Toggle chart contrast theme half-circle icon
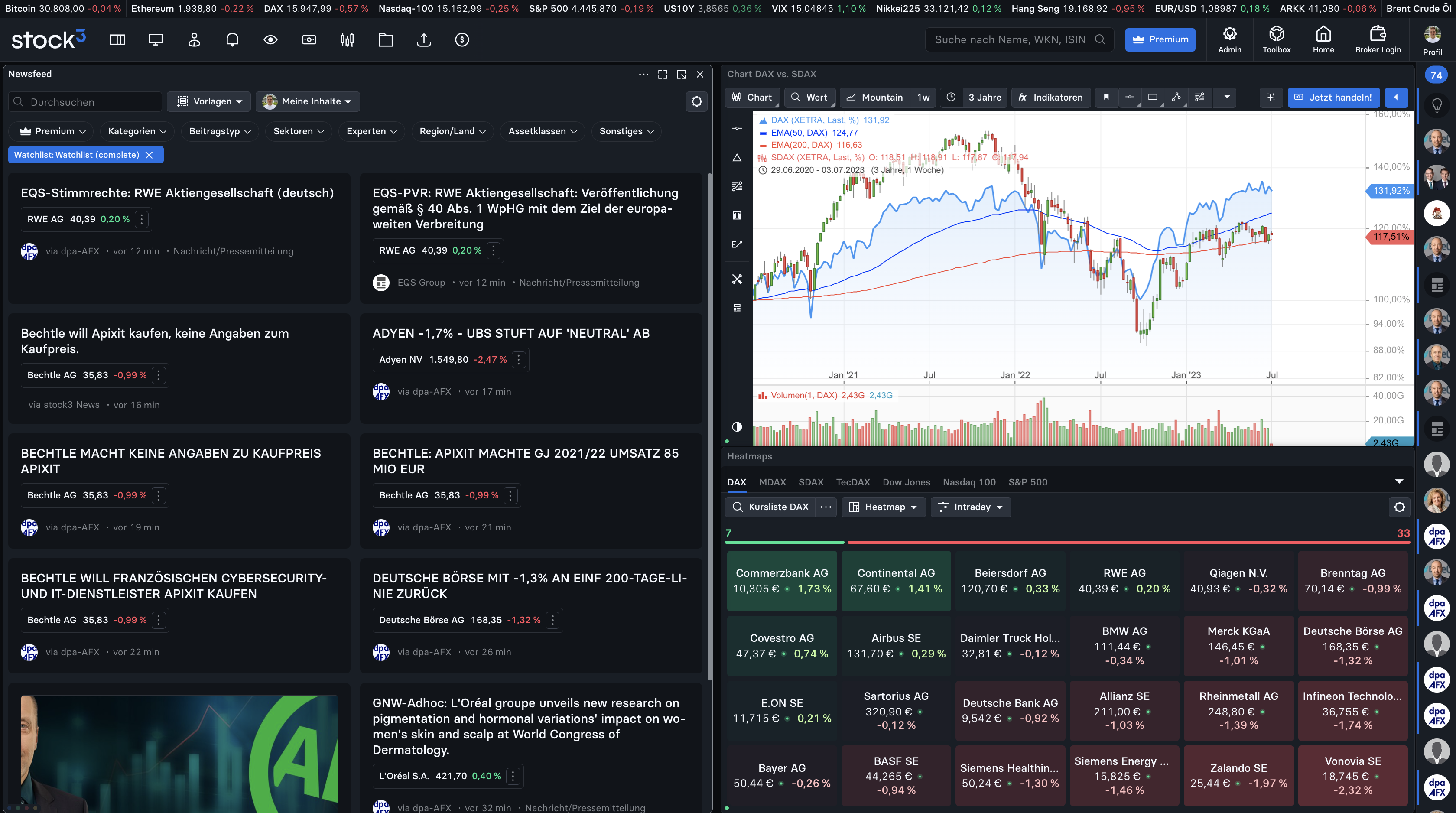The height and width of the screenshot is (813, 1456). pos(737,427)
